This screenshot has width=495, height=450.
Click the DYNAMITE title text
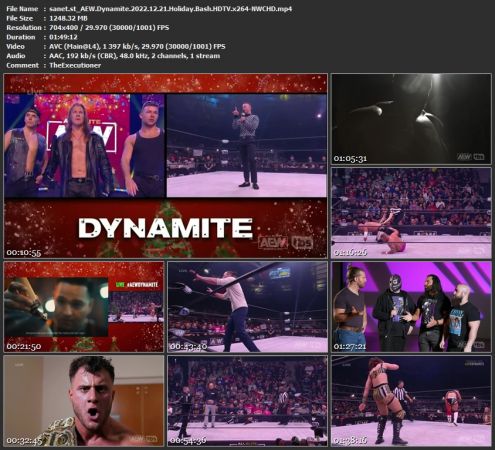coord(166,228)
